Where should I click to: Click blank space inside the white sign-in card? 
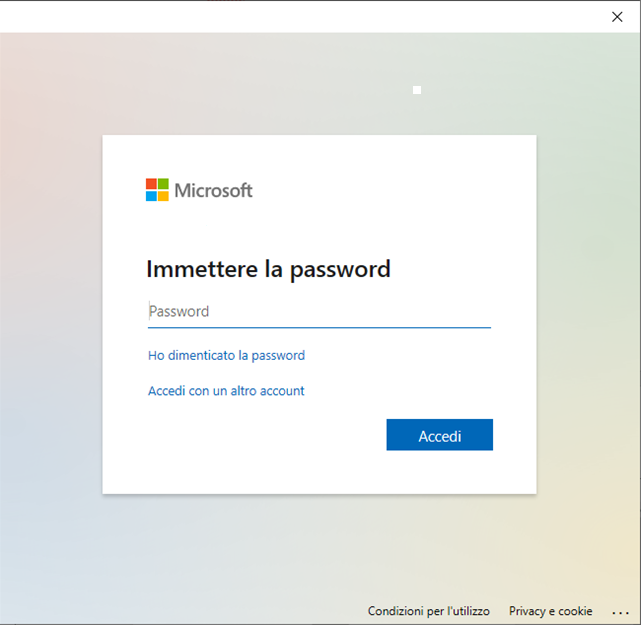[250, 450]
